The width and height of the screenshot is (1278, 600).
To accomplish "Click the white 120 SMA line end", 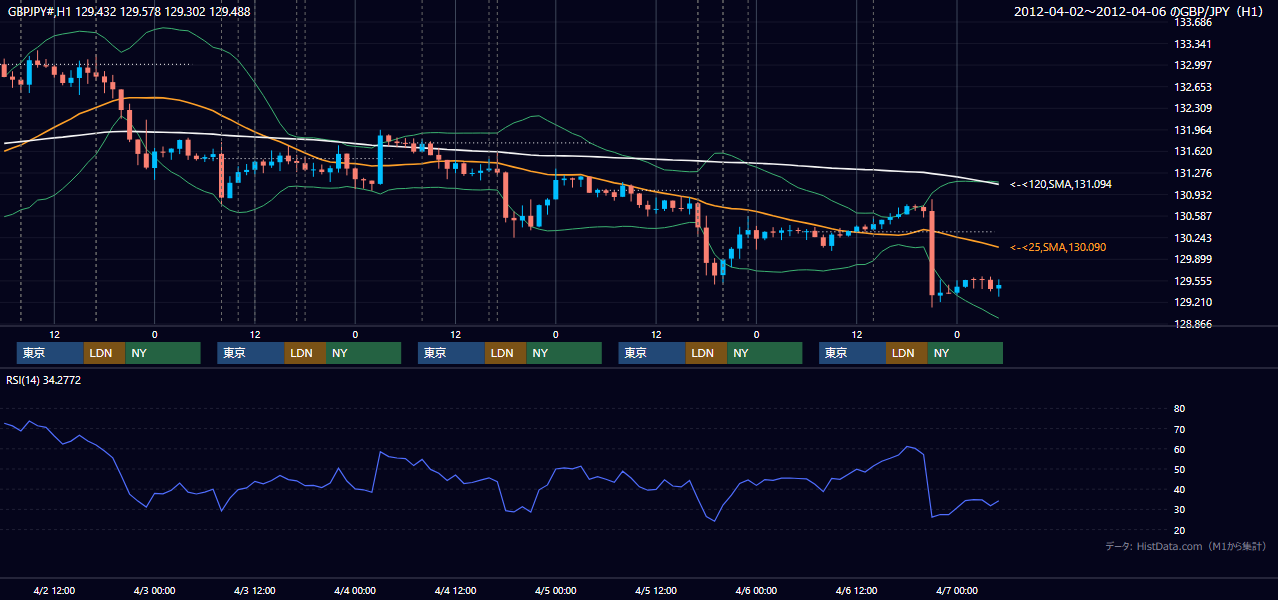I will click(997, 183).
